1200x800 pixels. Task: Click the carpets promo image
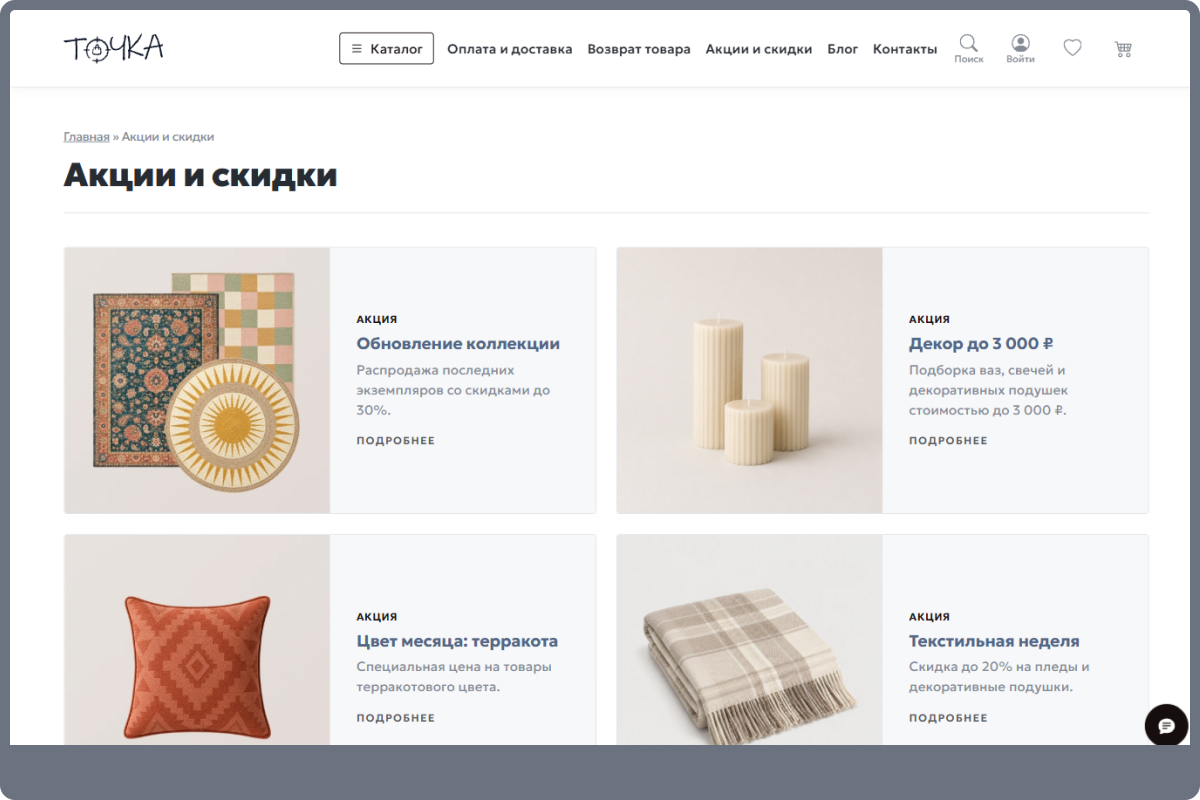197,380
